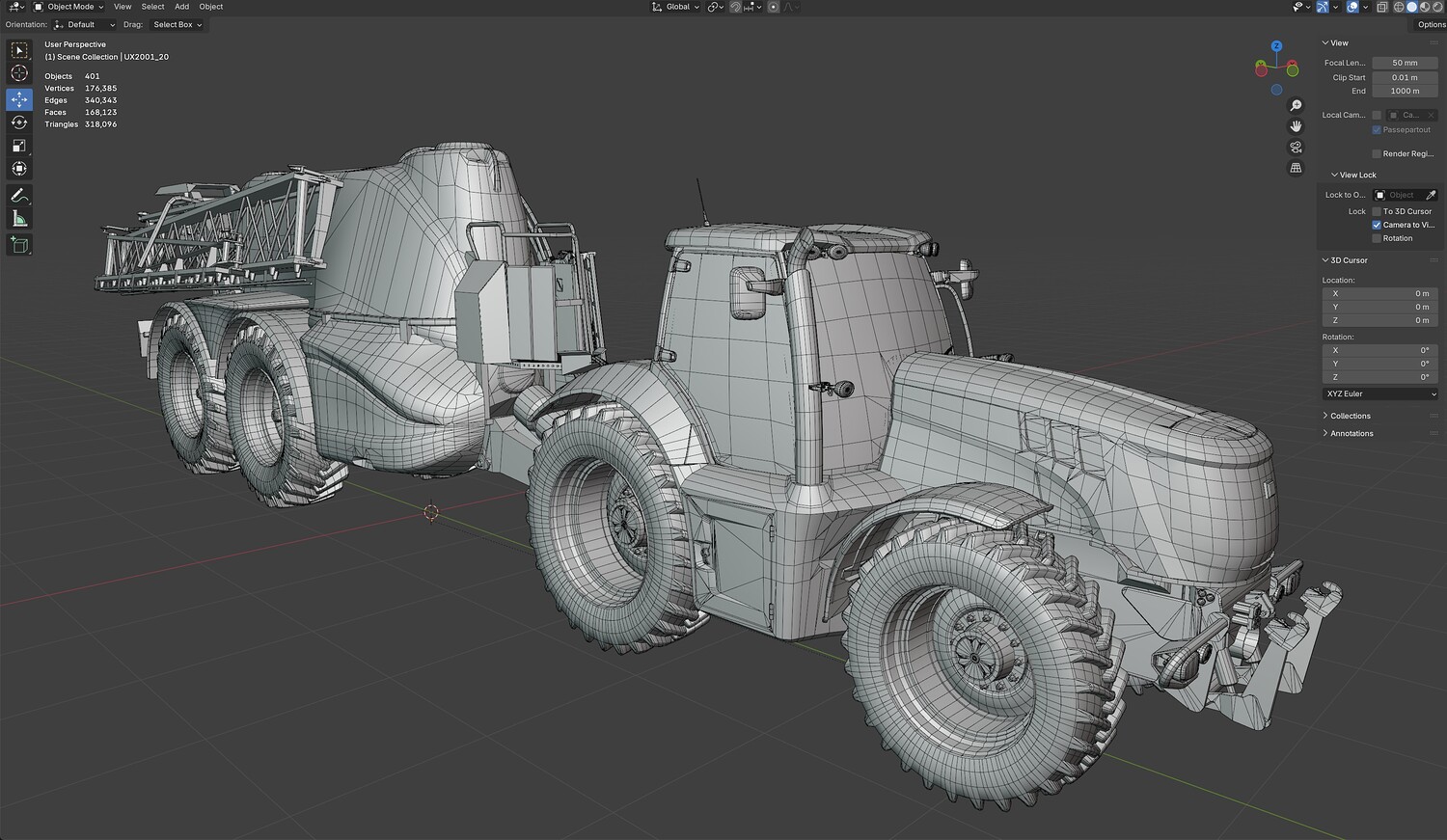The image size is (1447, 840).
Task: Select the Scale tool
Action: pyautogui.click(x=19, y=146)
